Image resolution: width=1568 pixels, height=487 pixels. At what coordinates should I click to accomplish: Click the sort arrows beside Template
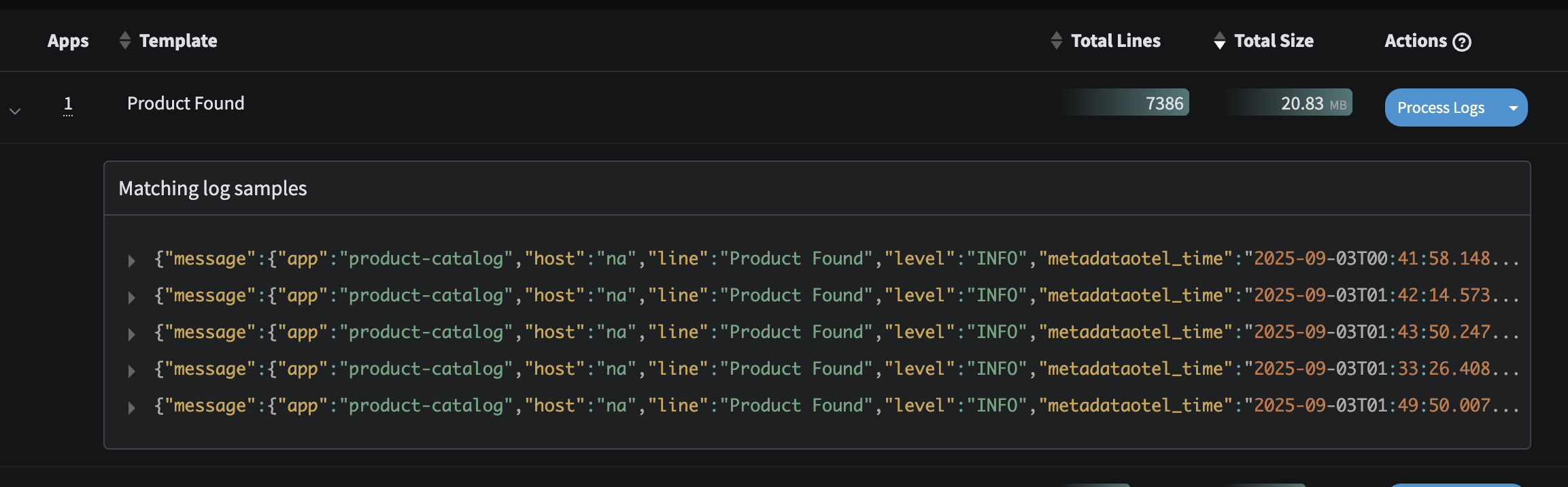(124, 41)
